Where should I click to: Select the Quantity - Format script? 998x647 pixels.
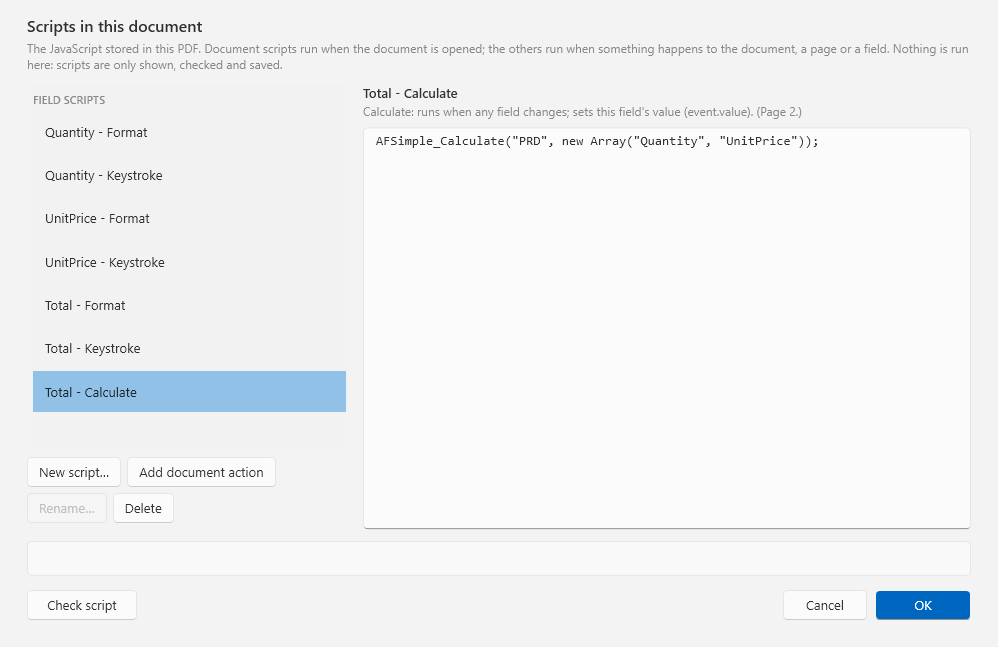pyautogui.click(x=189, y=132)
